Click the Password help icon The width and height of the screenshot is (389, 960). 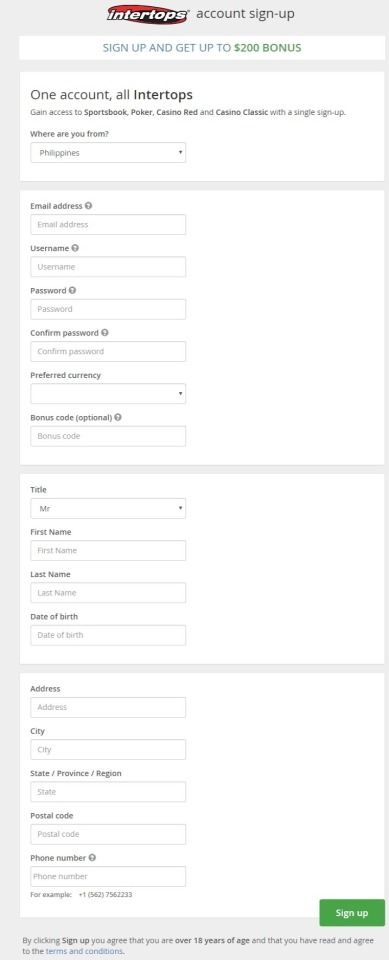pos(73,291)
